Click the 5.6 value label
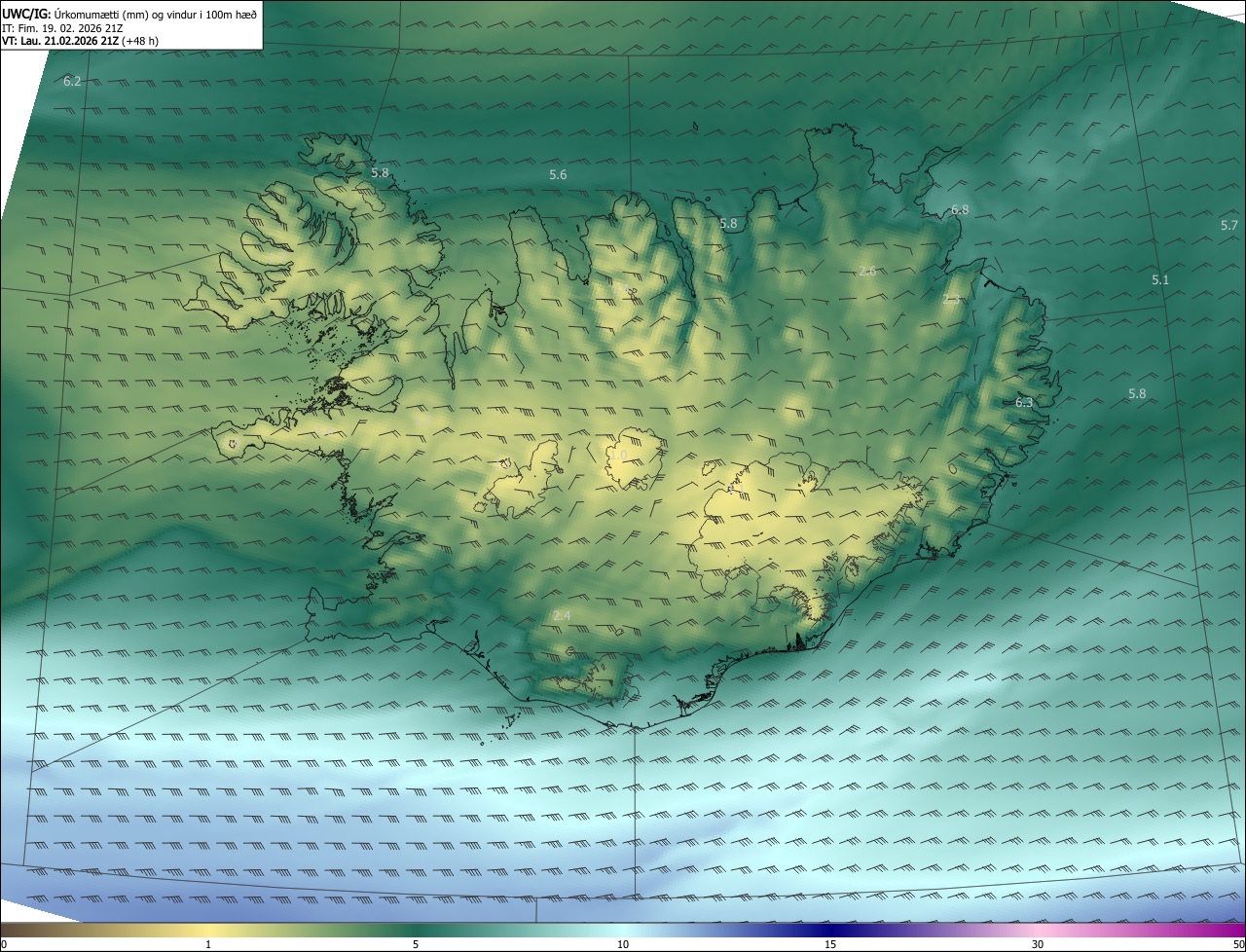 click(x=558, y=175)
